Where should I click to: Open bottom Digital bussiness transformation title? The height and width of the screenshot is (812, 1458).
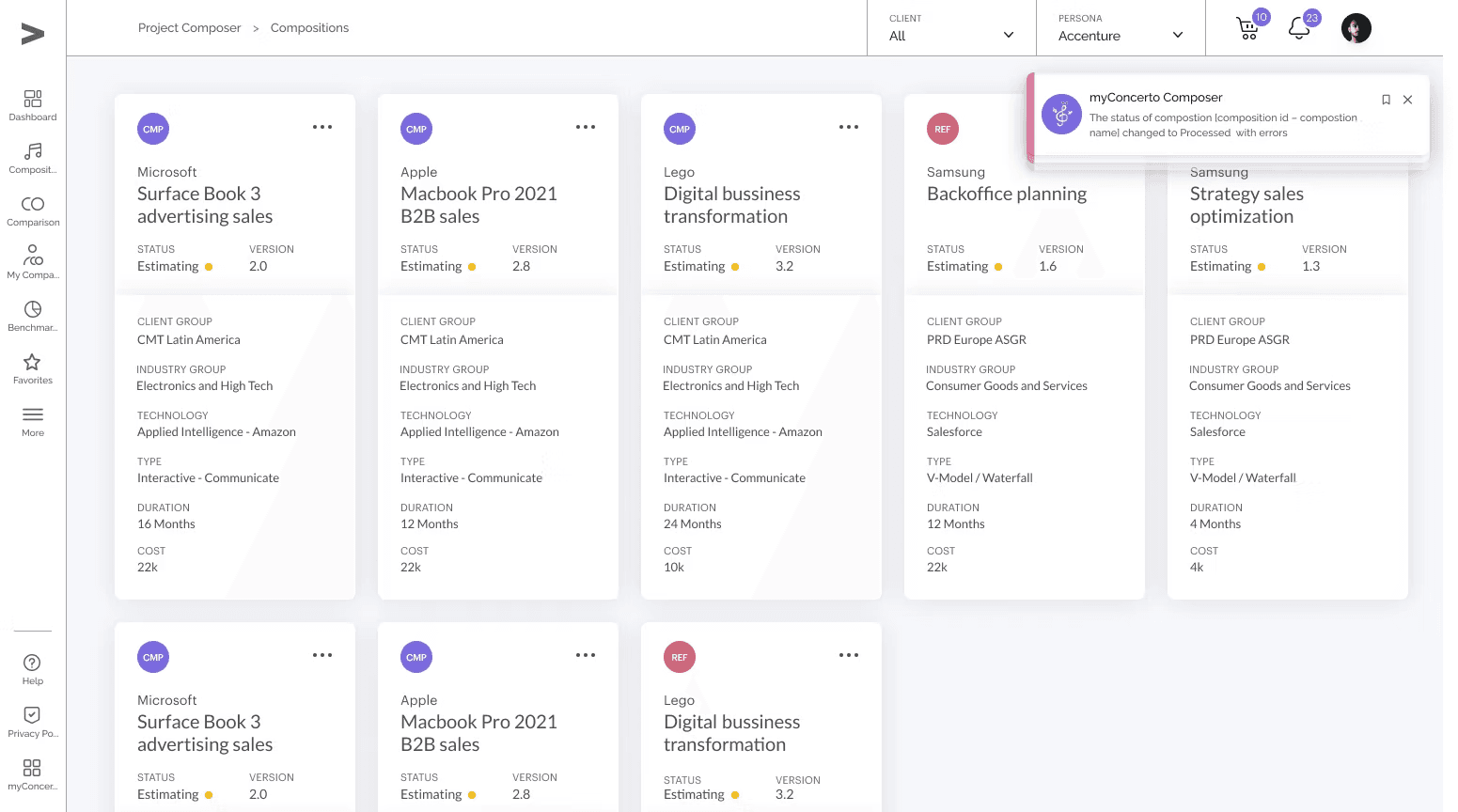coord(732,733)
